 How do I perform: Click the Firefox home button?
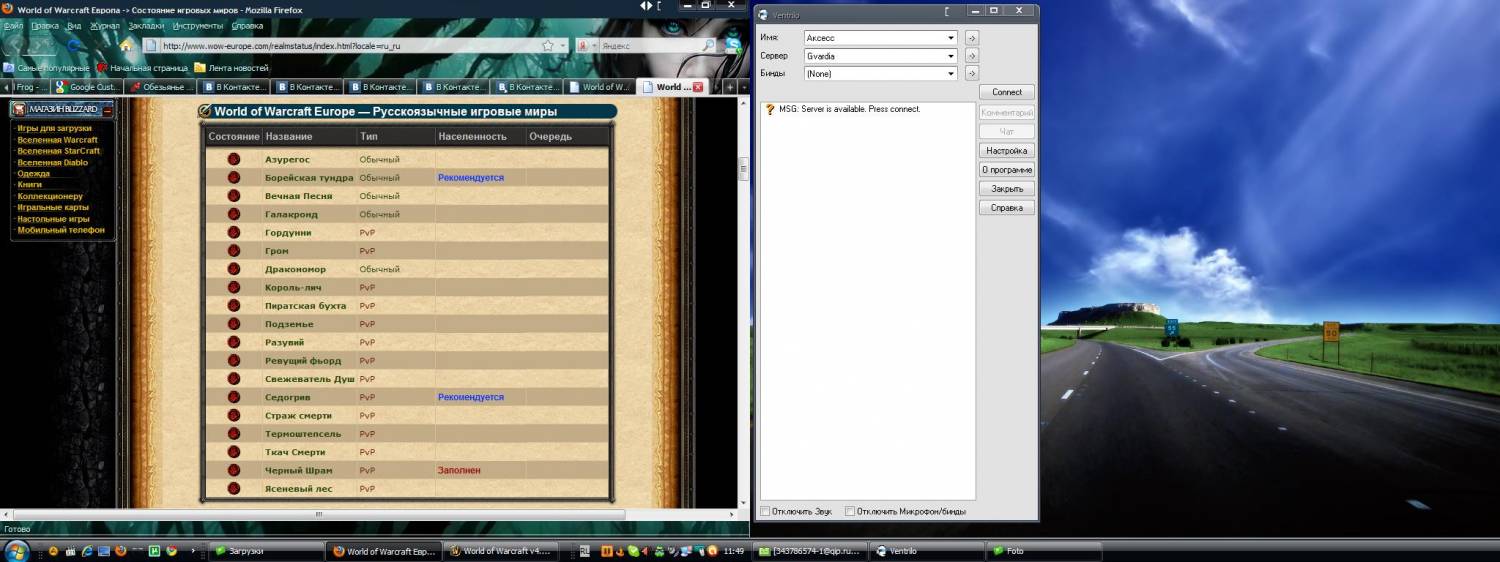tap(126, 45)
